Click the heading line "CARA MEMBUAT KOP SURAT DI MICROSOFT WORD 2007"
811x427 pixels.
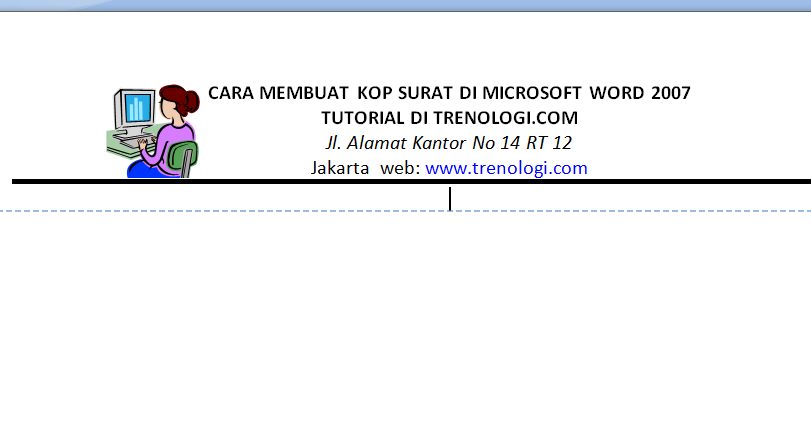pyautogui.click(x=449, y=93)
